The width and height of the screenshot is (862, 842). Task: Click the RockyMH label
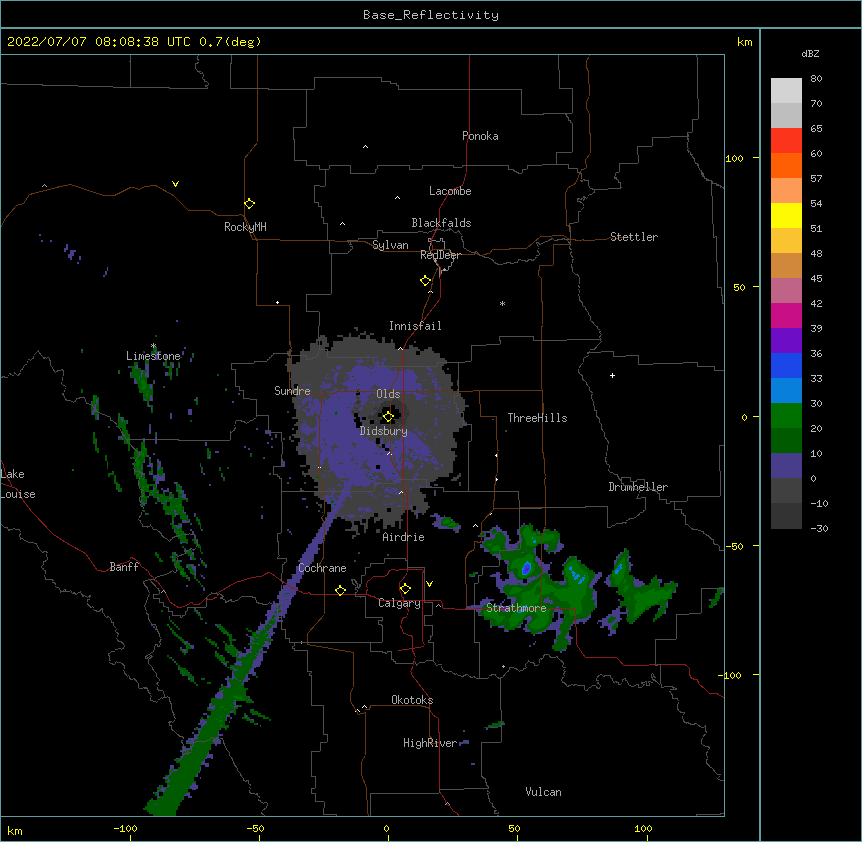(245, 227)
